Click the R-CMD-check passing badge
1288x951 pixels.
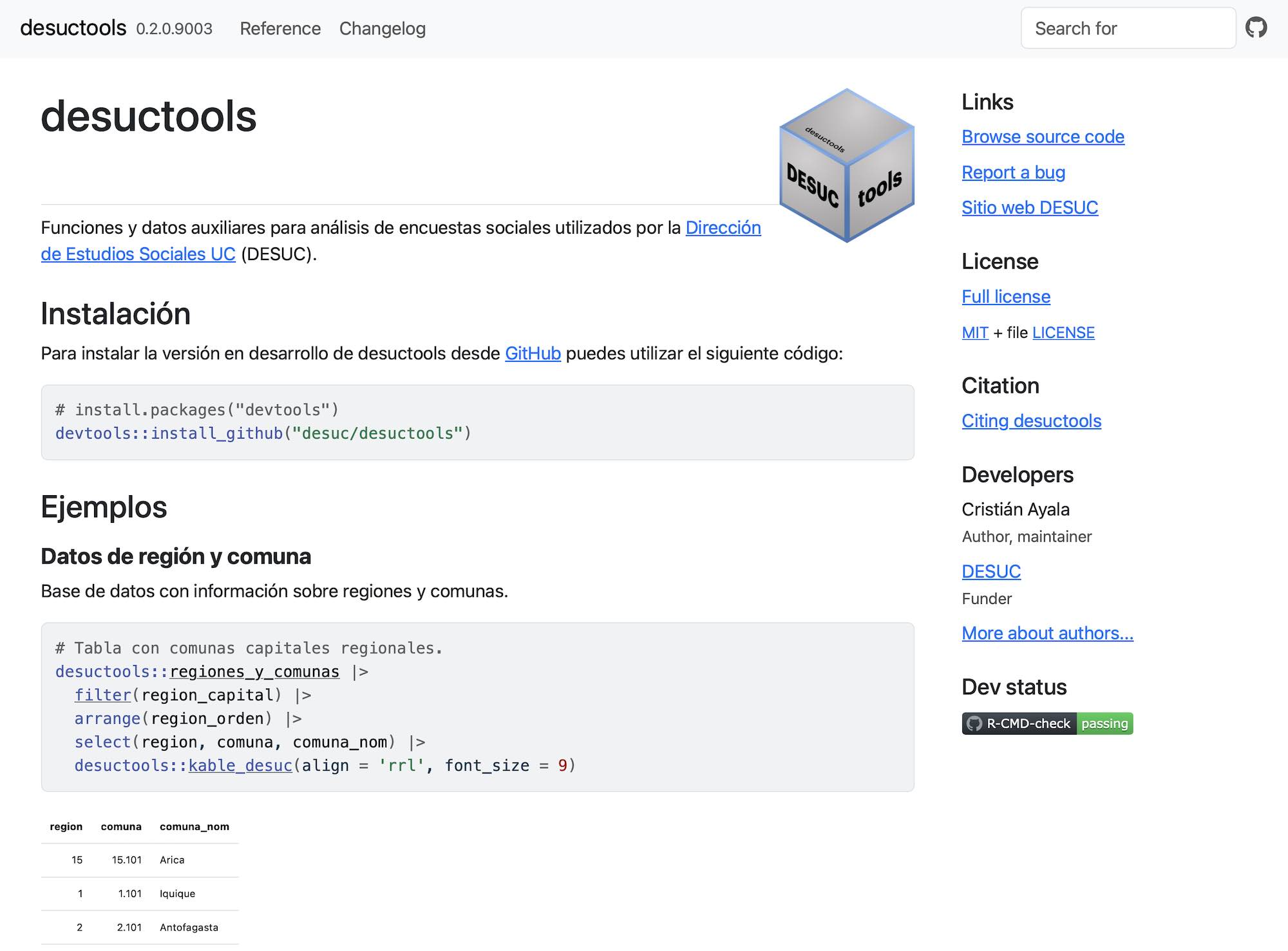pyautogui.click(x=1047, y=723)
